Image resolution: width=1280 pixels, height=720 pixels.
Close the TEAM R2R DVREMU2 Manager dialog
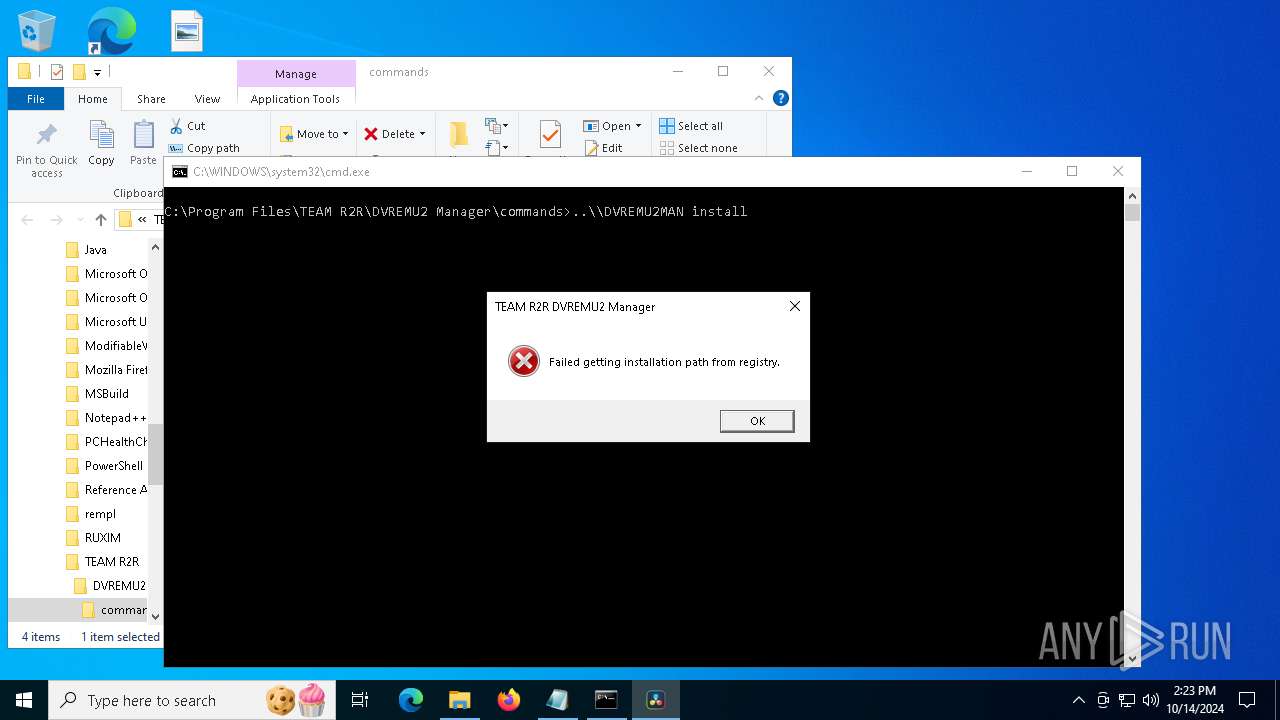pos(795,306)
